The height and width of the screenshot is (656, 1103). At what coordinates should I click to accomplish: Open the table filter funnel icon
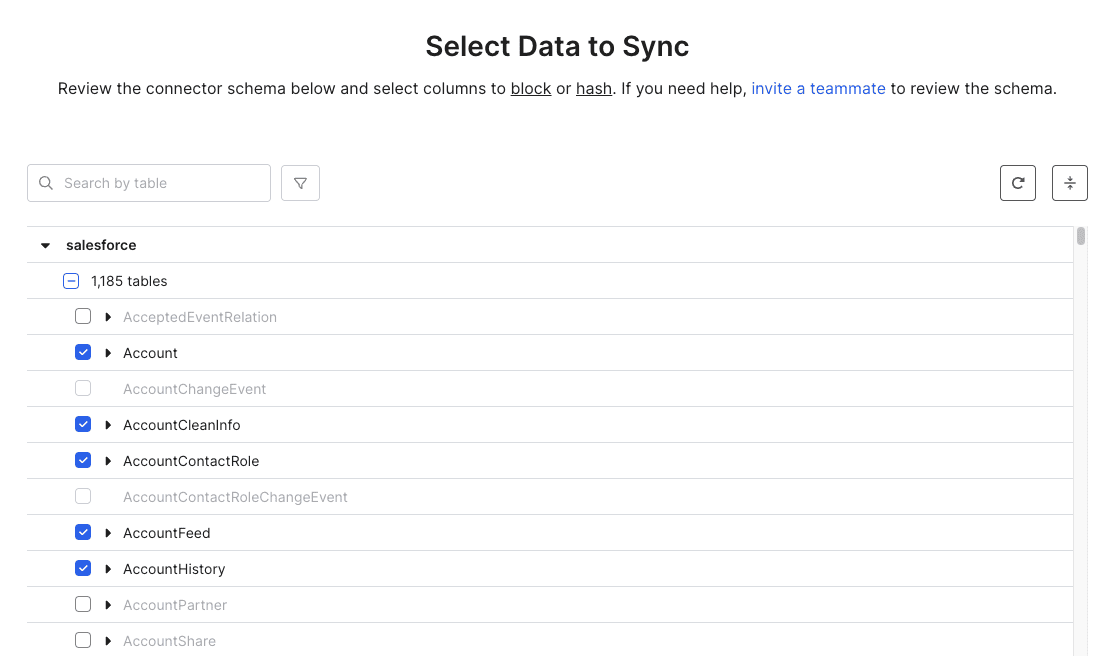click(x=300, y=183)
